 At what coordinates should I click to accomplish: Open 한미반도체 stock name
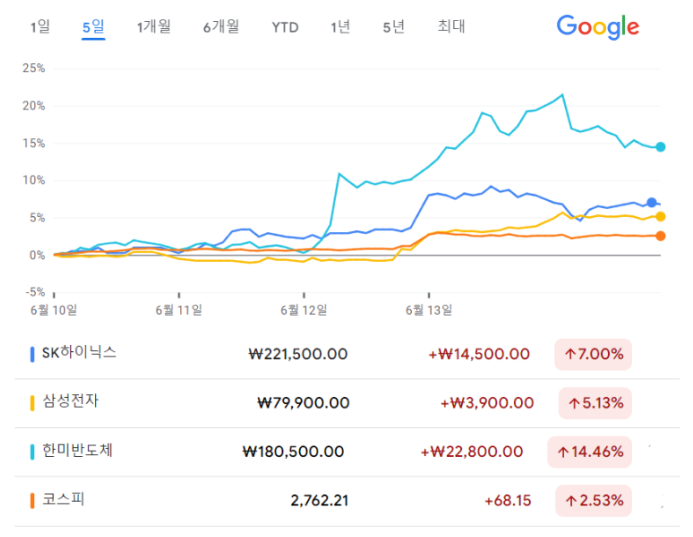point(77,450)
